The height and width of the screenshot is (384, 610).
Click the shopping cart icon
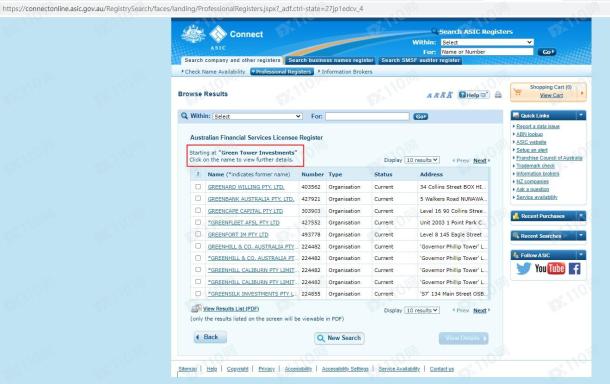[x=517, y=92]
